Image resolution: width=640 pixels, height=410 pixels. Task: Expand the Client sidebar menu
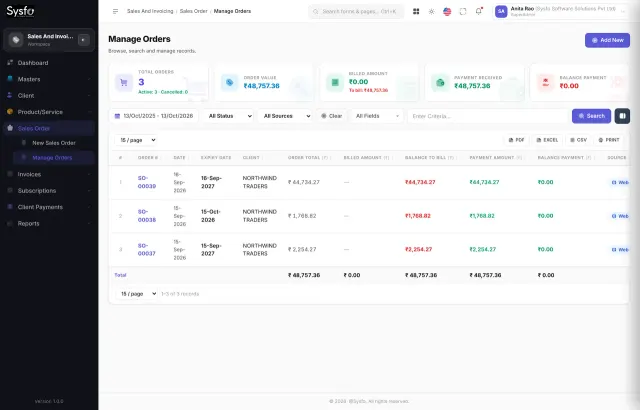[49, 95]
